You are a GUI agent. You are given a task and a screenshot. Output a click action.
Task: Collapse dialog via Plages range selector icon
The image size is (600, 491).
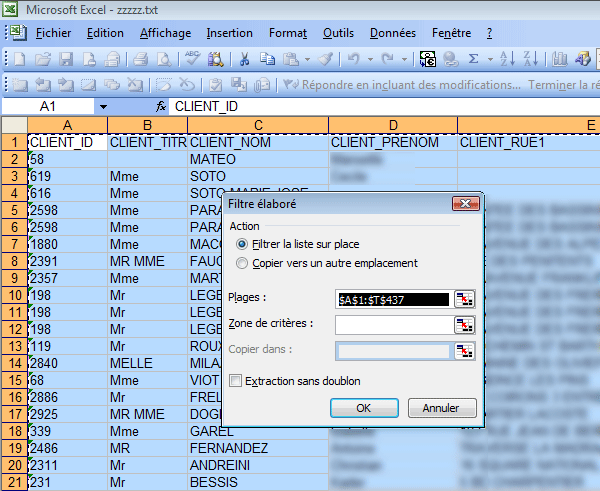tap(464, 298)
